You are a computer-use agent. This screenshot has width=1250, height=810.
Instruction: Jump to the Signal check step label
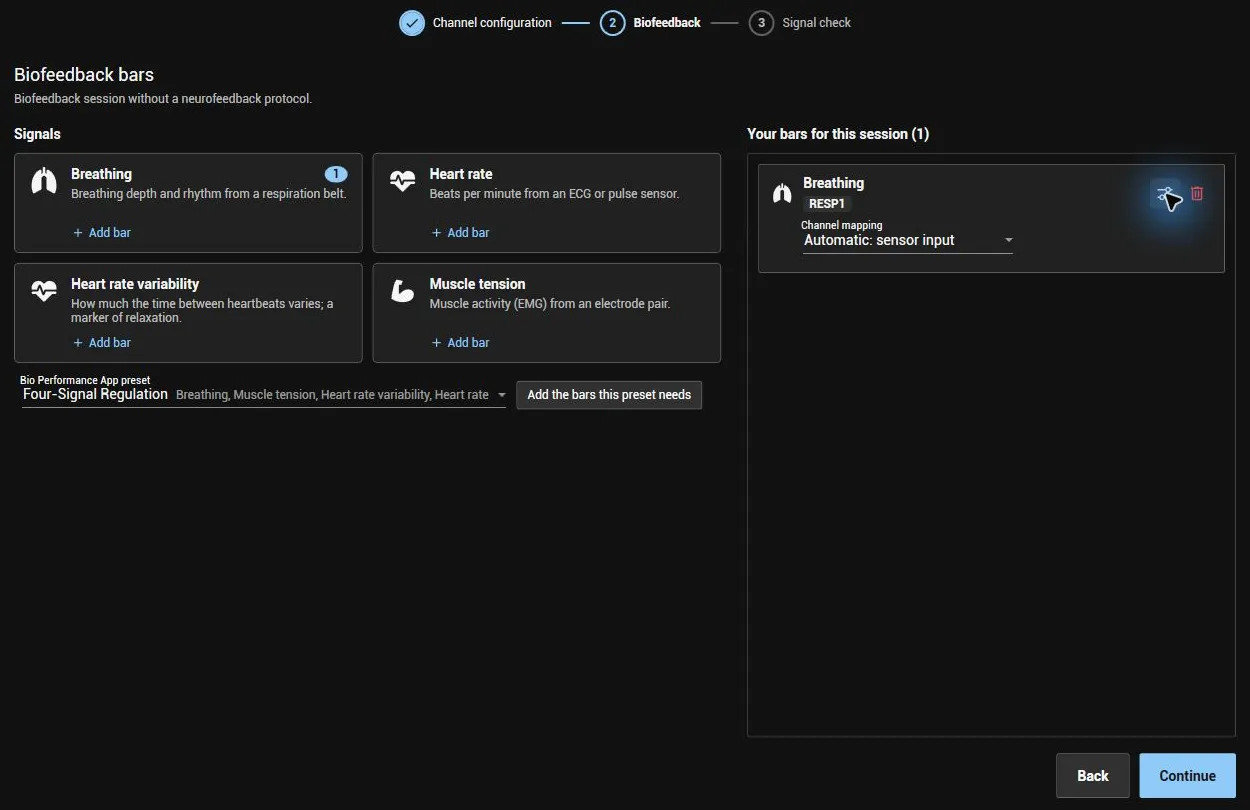click(817, 23)
